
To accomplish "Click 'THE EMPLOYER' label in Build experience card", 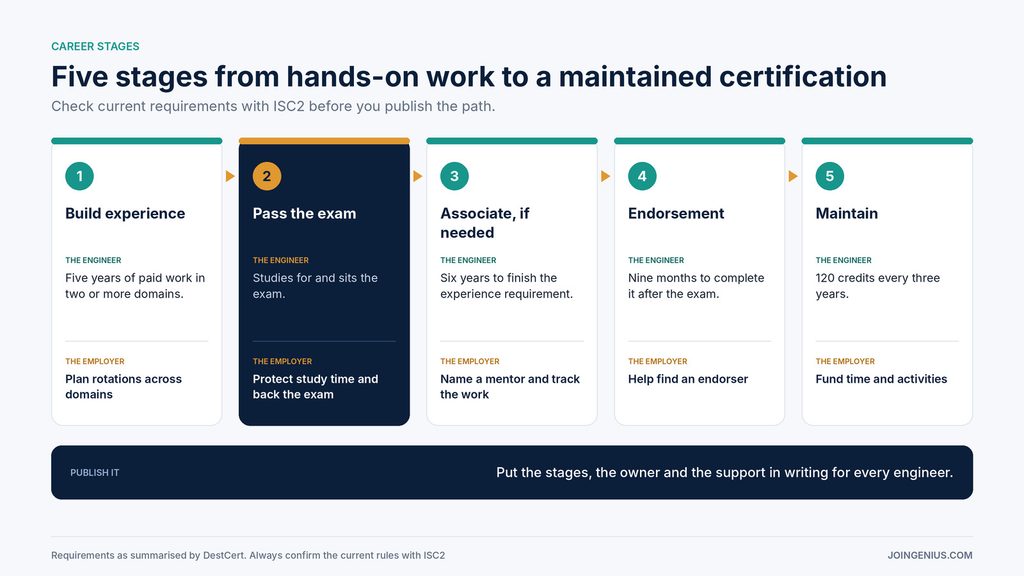I will coord(95,361).
